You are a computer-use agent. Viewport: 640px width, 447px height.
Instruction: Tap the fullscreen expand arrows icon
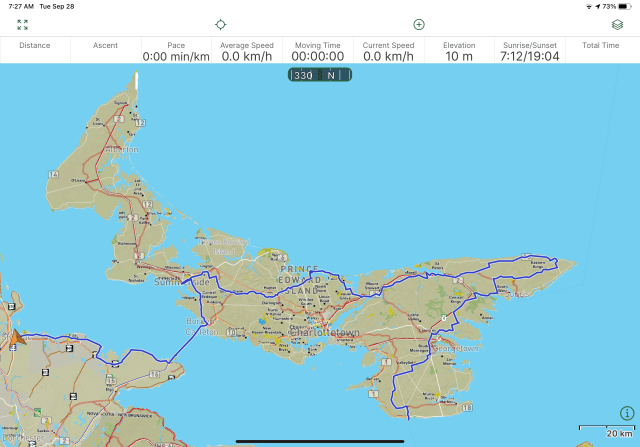[22, 24]
